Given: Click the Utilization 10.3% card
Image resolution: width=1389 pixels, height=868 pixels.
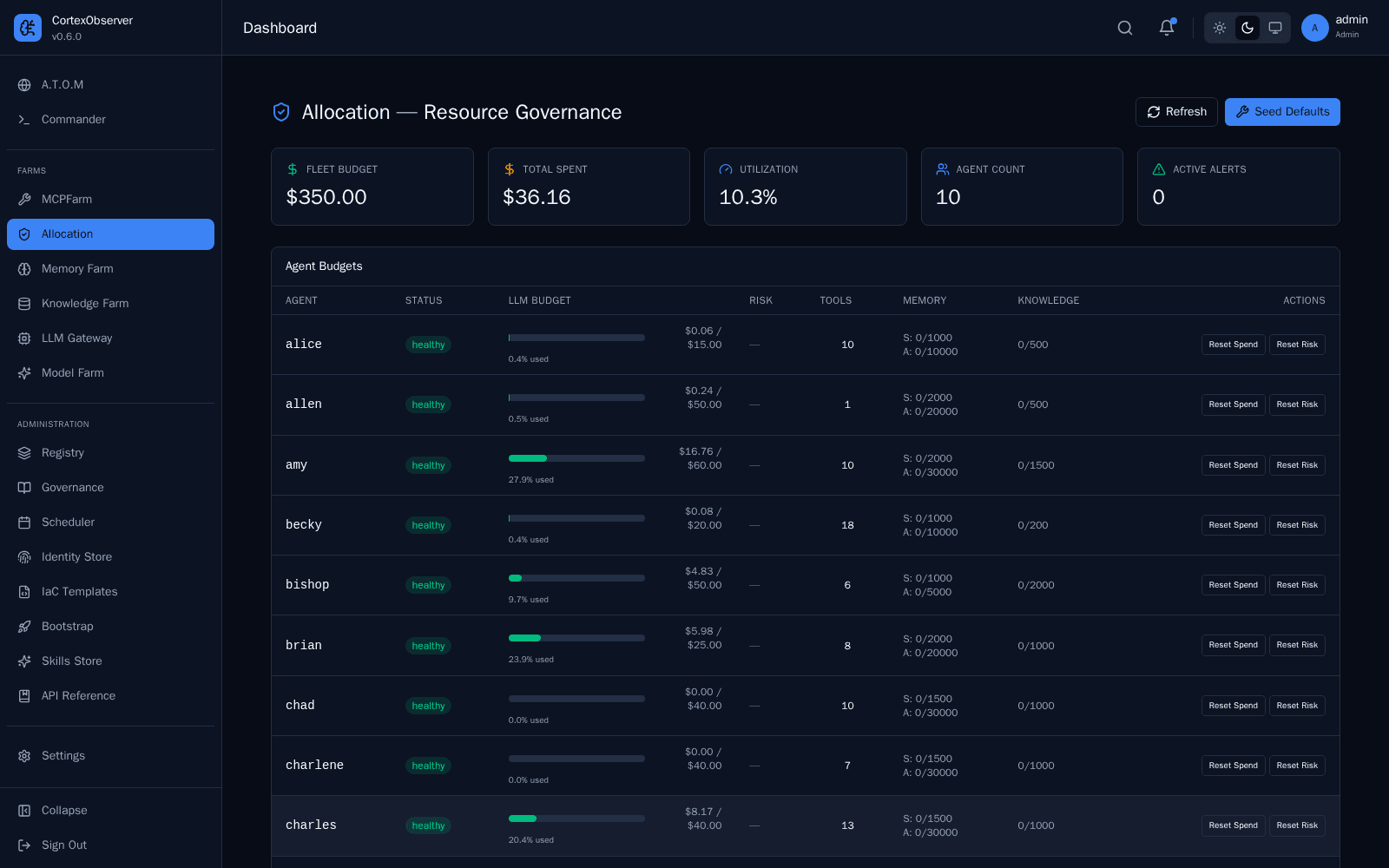Looking at the screenshot, I should (806, 187).
